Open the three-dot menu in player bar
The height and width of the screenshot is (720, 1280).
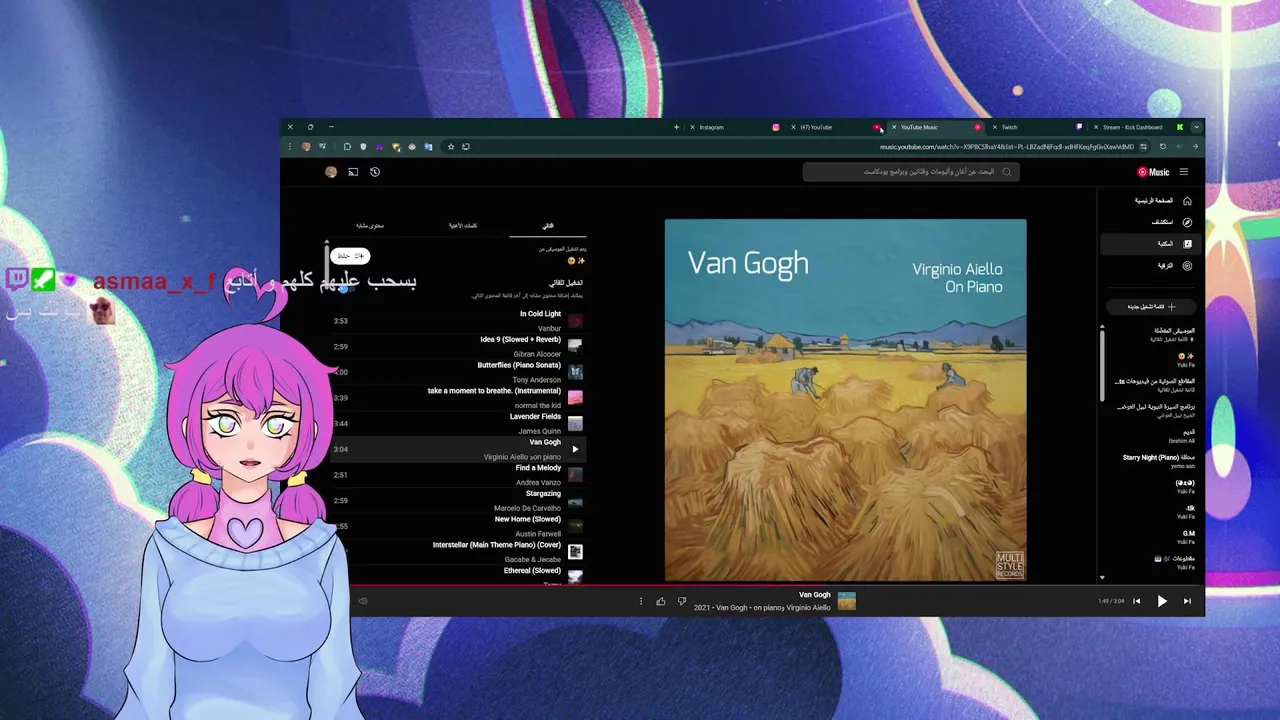click(x=641, y=601)
